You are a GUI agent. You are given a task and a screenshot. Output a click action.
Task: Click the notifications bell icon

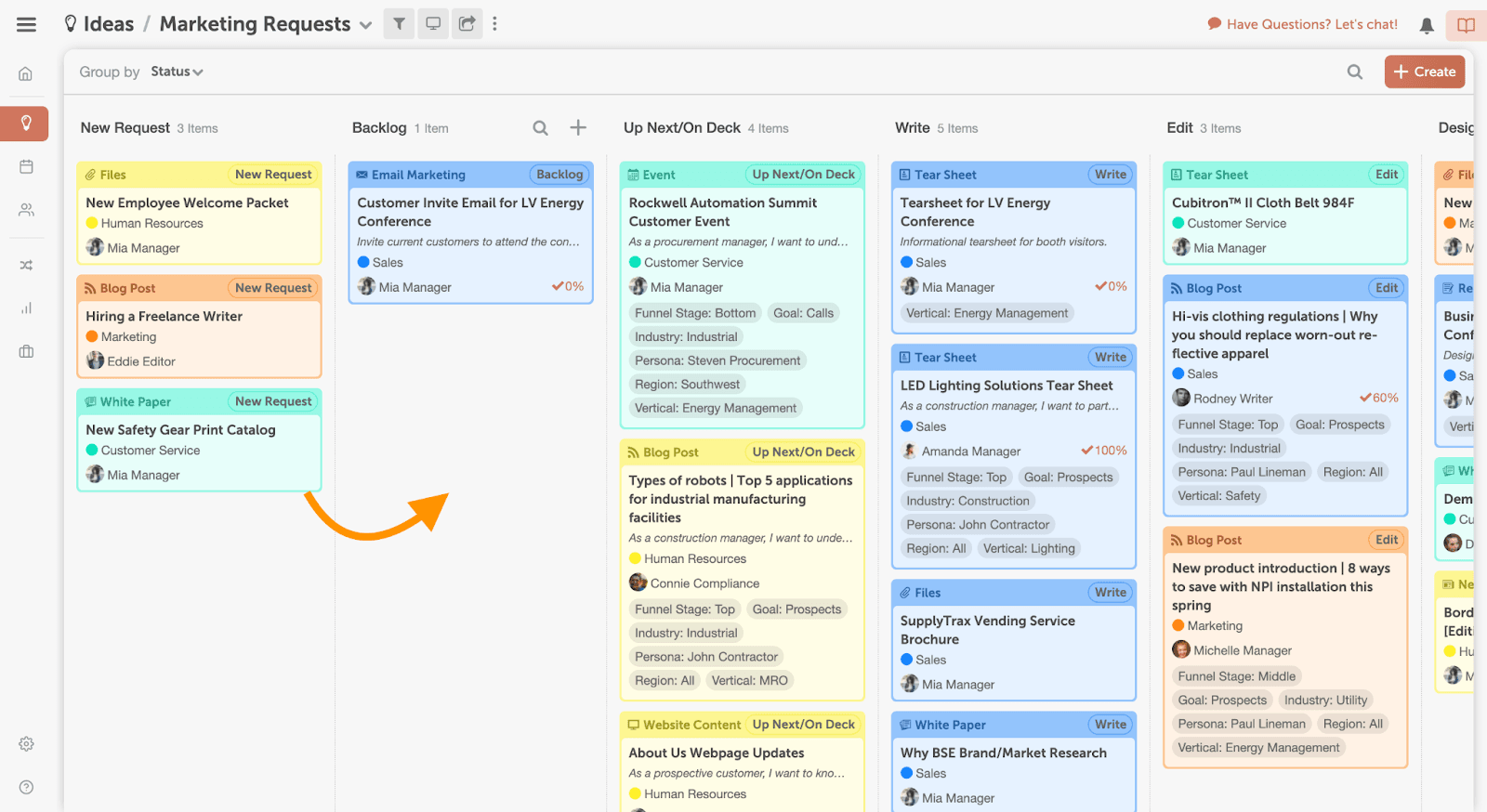pos(1427,25)
